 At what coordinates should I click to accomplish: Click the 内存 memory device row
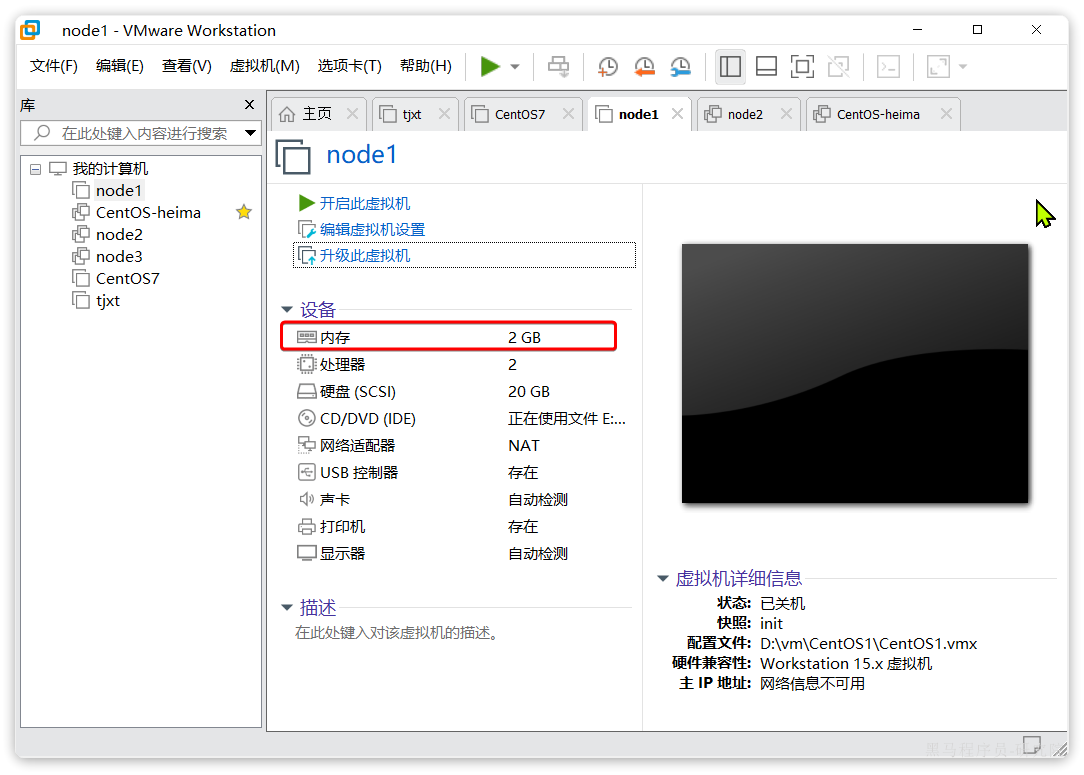[x=448, y=337]
